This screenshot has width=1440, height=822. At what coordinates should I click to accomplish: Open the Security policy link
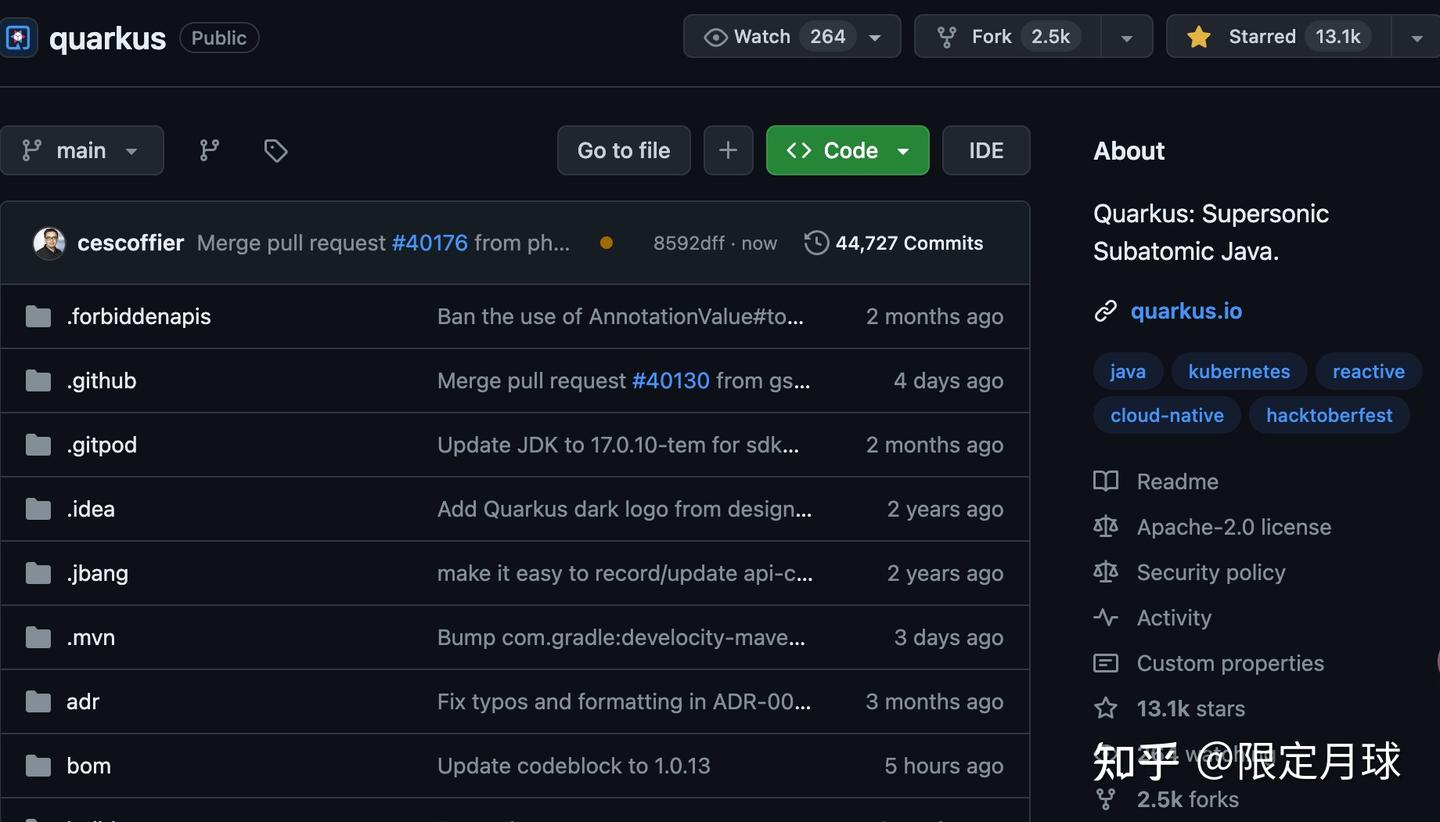1211,572
